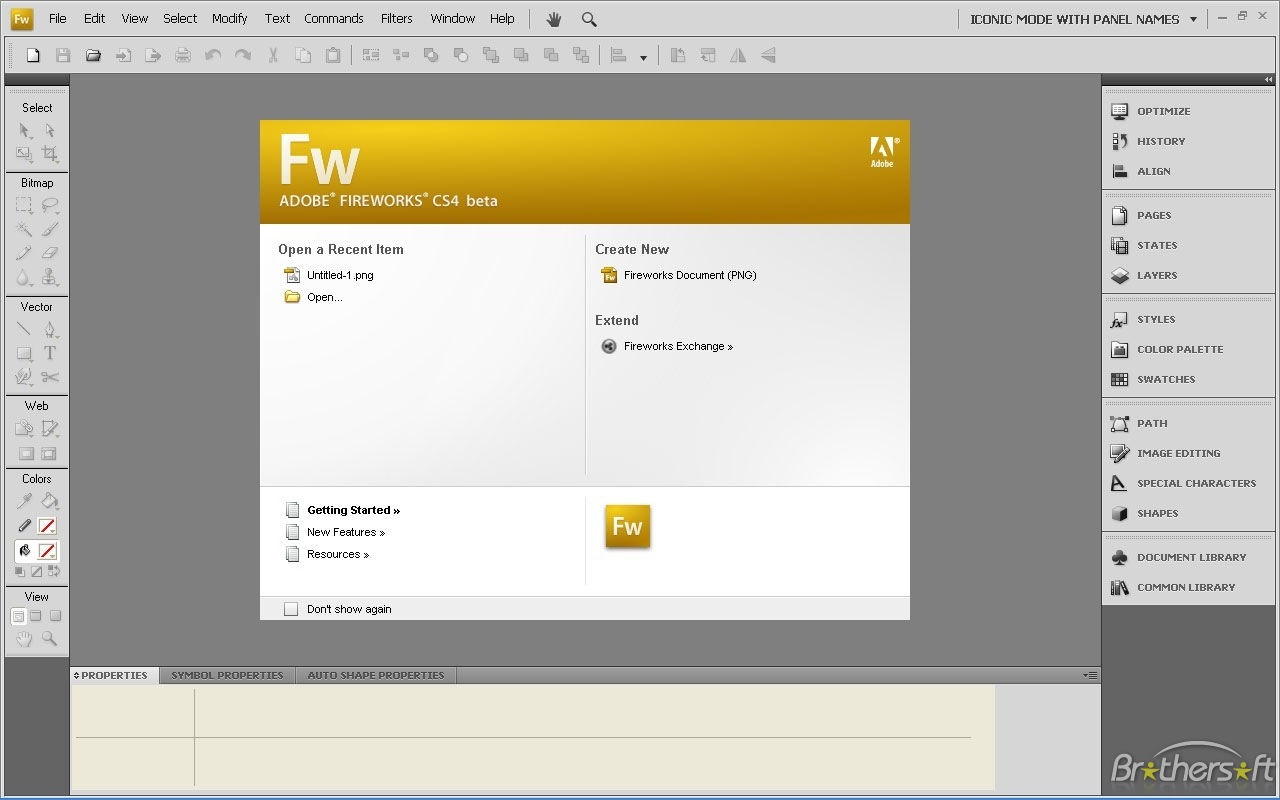Open the File menu
Screen dimensions: 1280x800
(x=58, y=18)
